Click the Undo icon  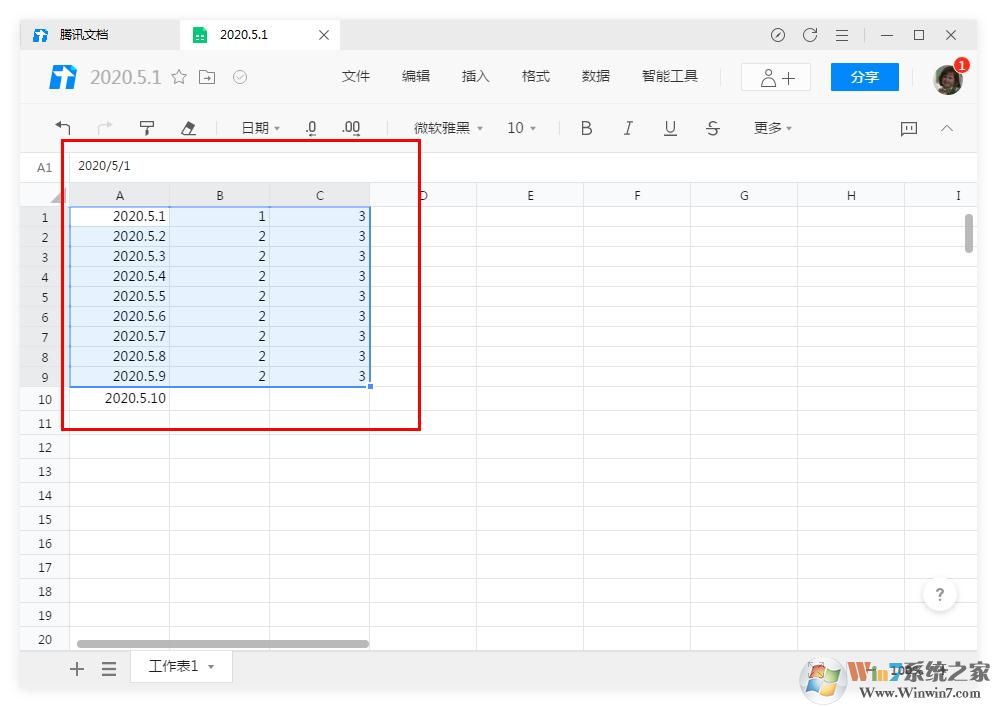tap(63, 127)
